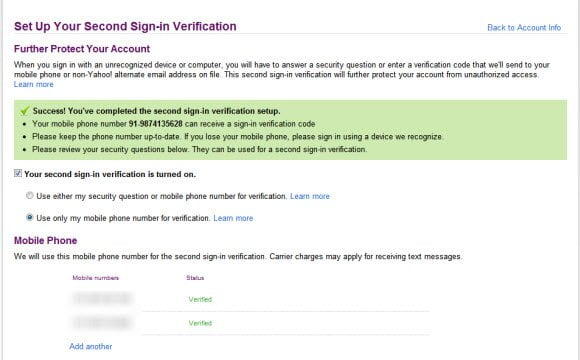Open Learn more beside mobile-only verification option
Screen dimensions: 580x360
point(233,218)
